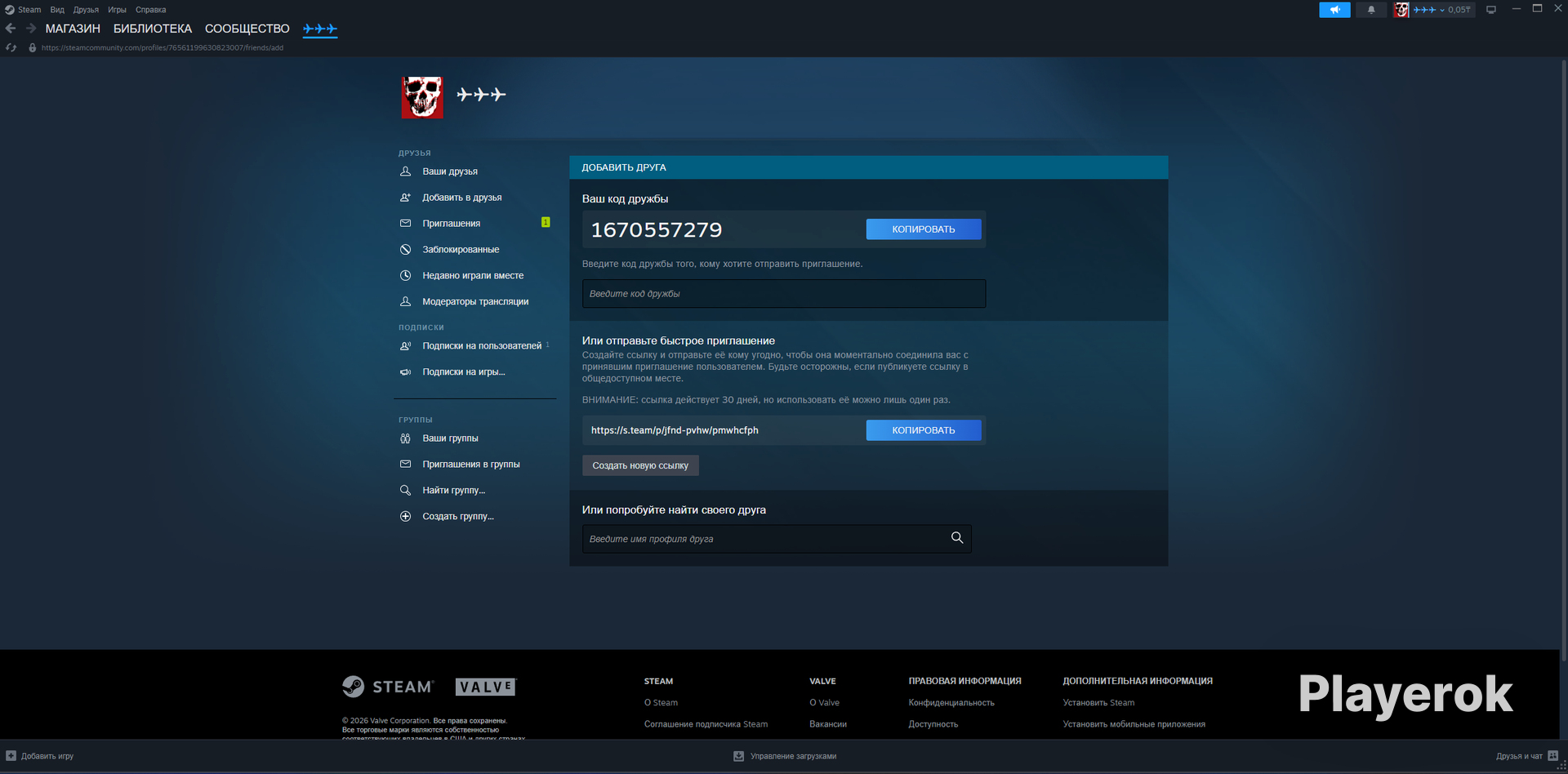
Task: Click the friend search magnifier icon
Action: 957,538
